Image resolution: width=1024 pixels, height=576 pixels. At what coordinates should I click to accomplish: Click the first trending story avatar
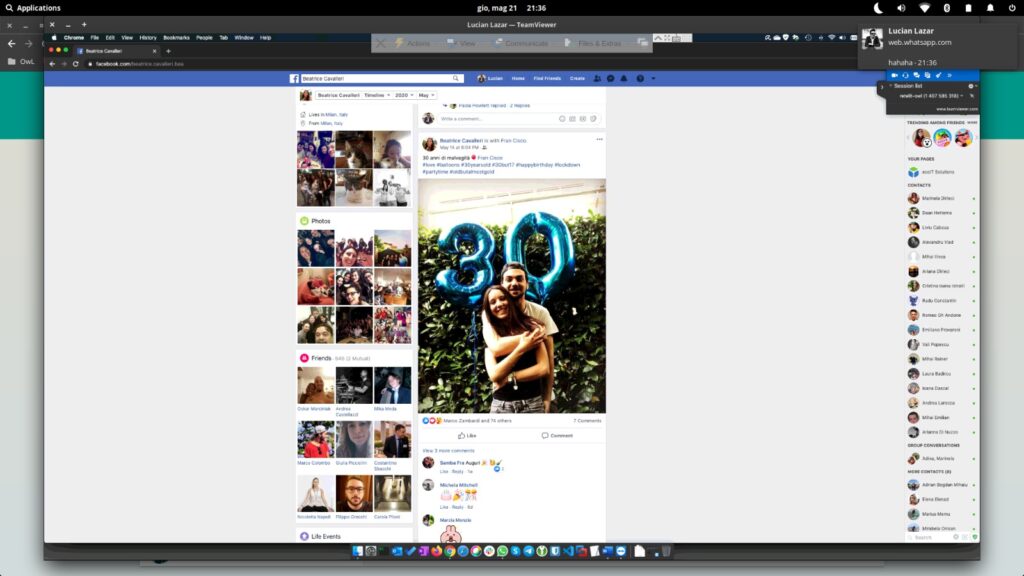coord(921,138)
